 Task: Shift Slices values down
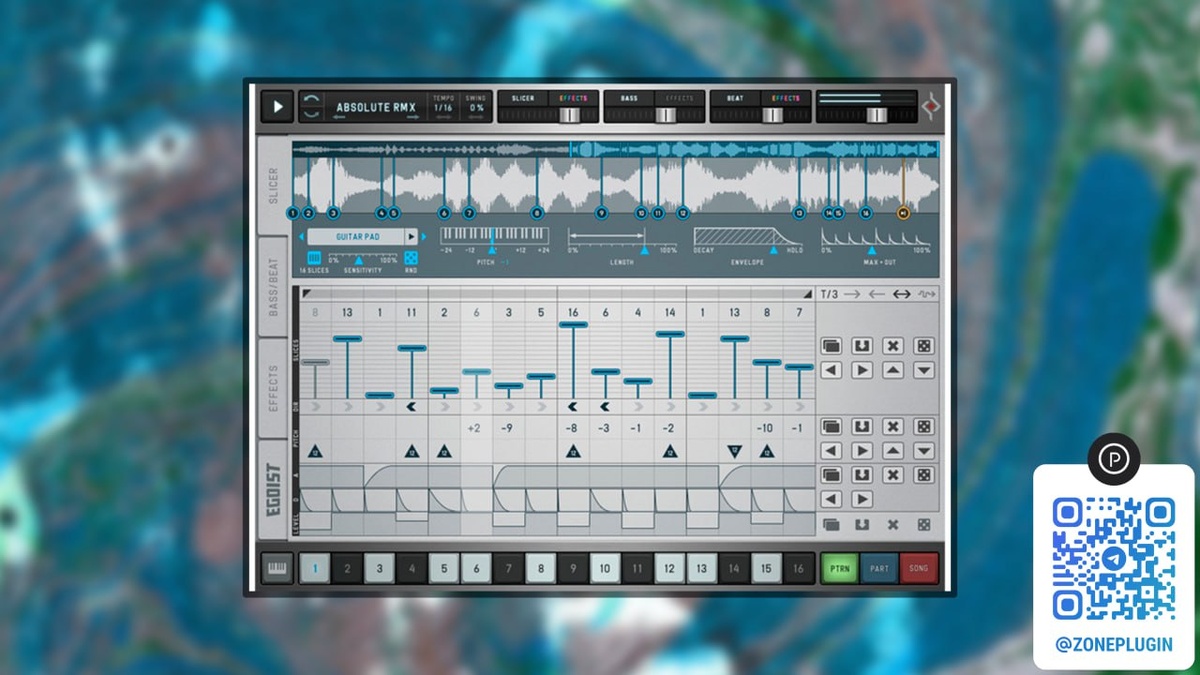924,370
